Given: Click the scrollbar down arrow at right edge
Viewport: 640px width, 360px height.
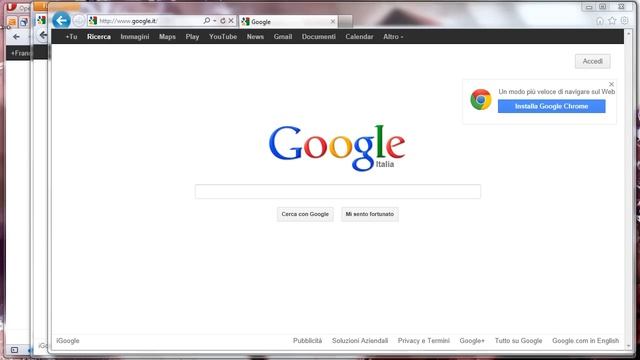Looking at the screenshot, I should (629, 346).
